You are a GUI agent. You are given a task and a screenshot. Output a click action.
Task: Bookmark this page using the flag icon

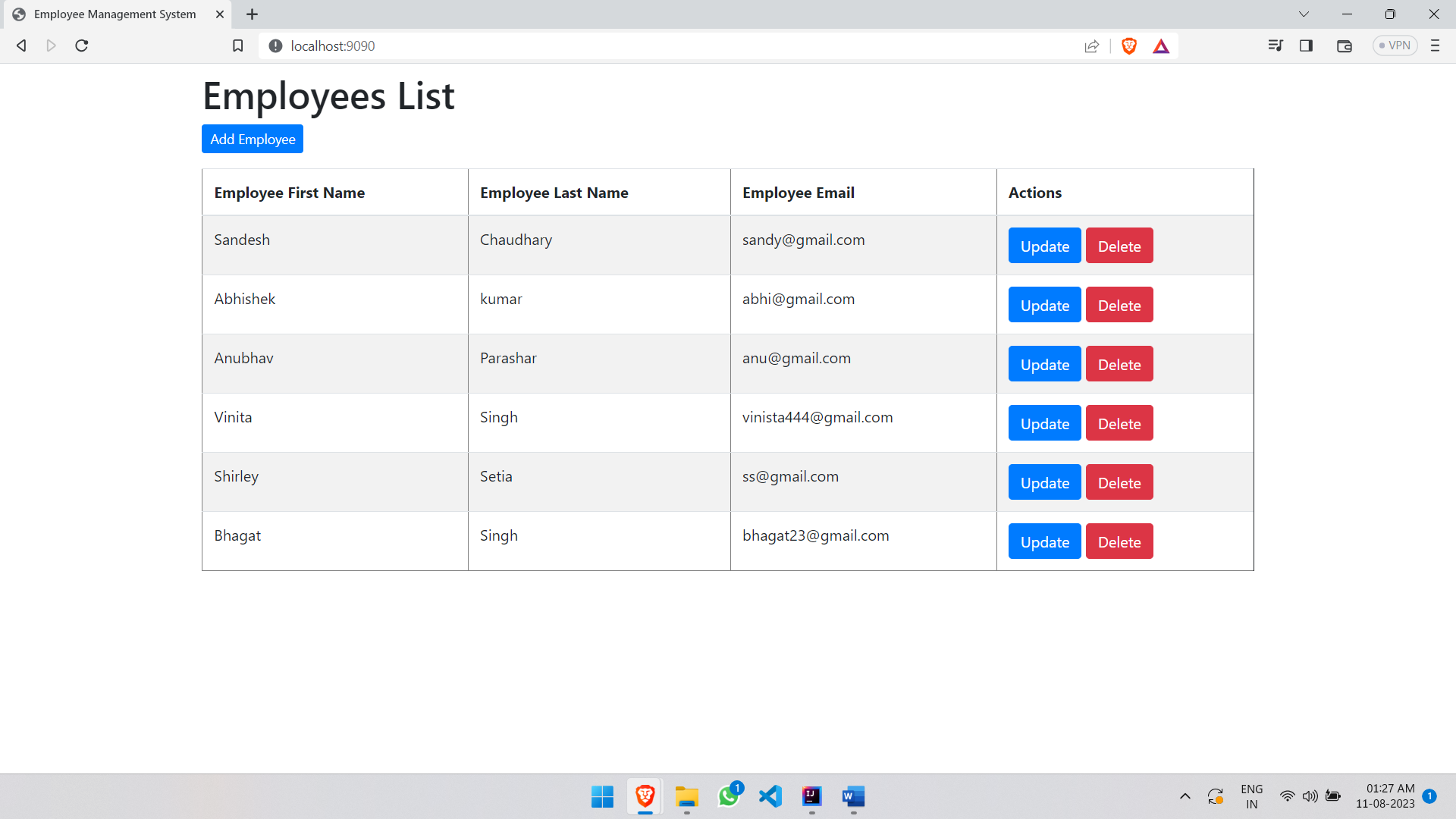point(237,45)
